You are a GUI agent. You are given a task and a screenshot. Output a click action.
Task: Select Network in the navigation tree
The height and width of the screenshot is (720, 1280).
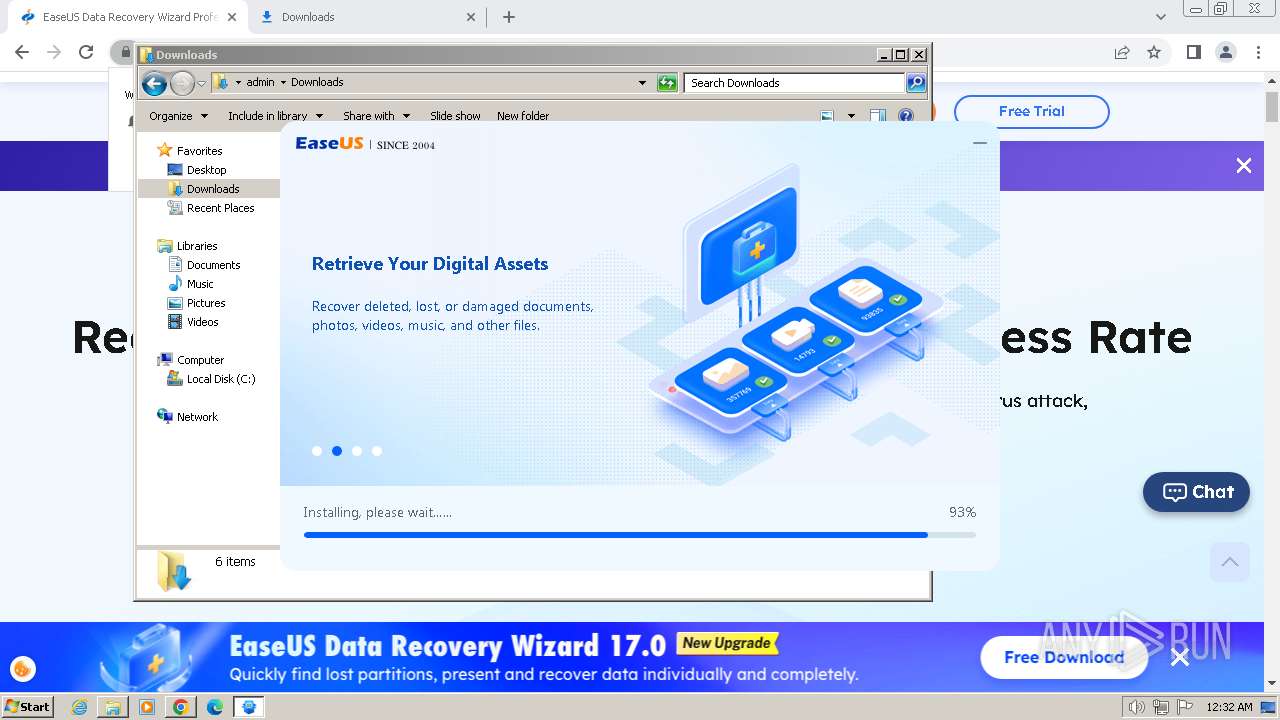point(197,417)
